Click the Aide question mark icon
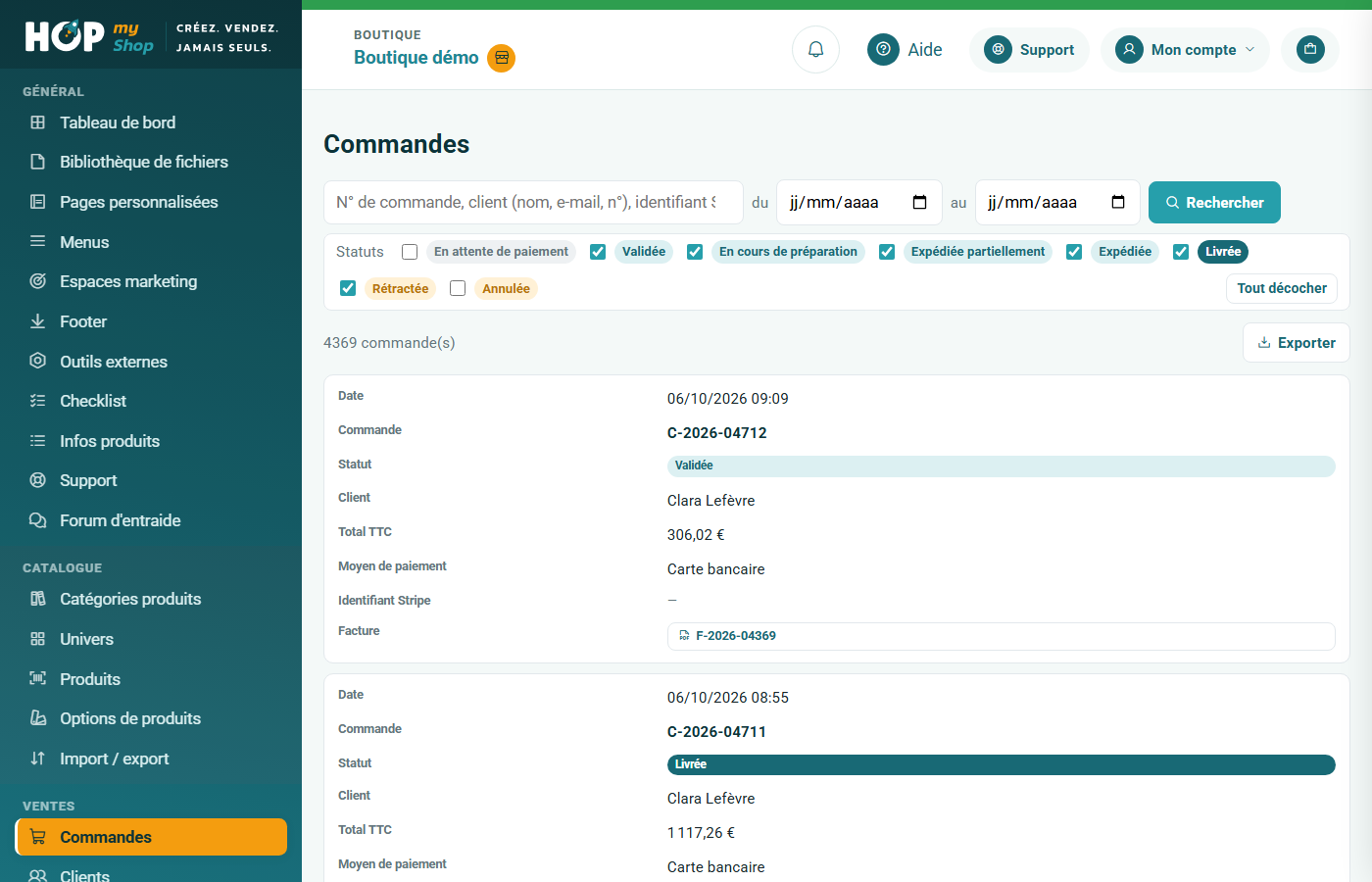1372x882 pixels. (x=883, y=49)
